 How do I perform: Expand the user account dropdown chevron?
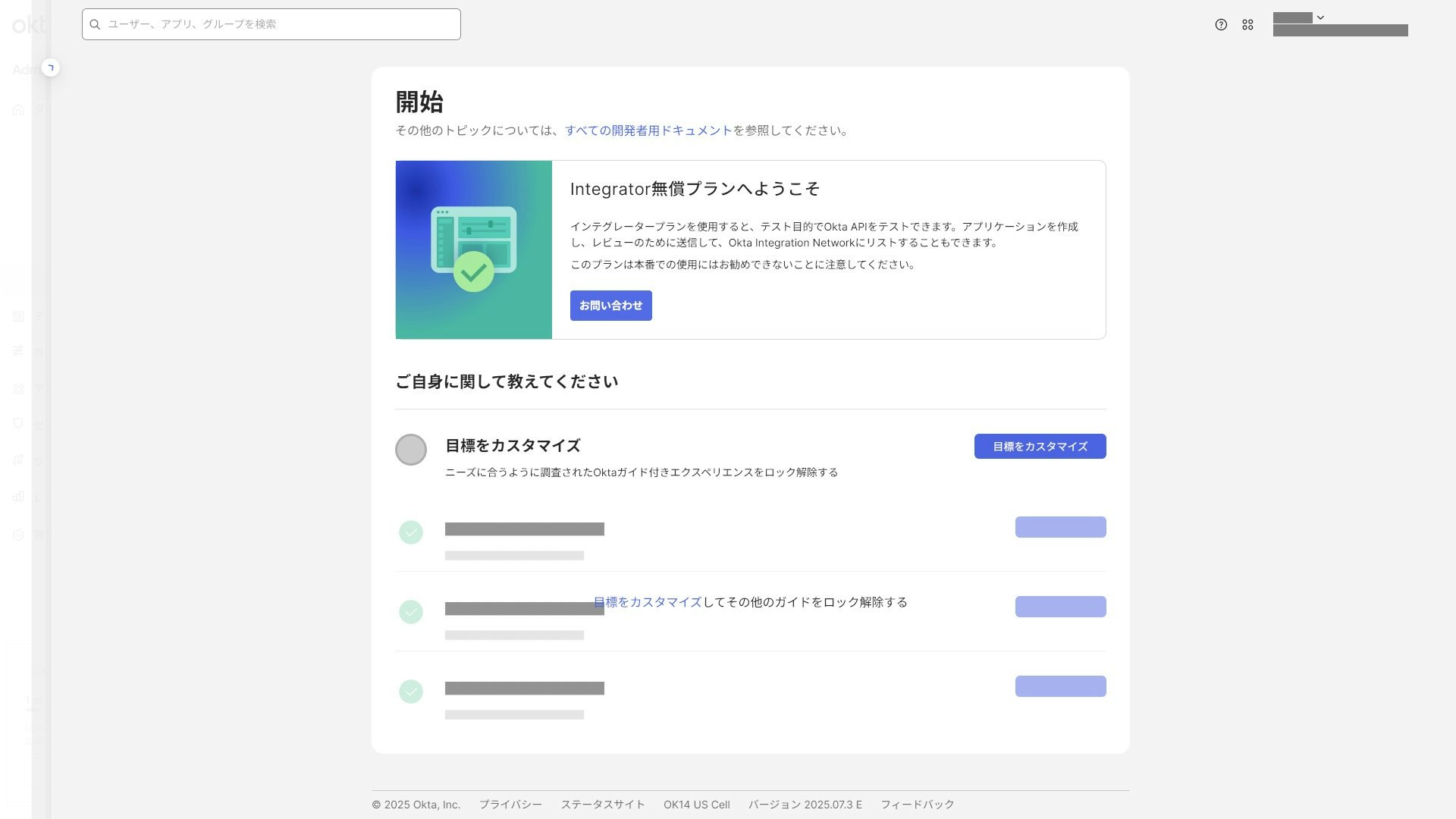pos(1320,17)
